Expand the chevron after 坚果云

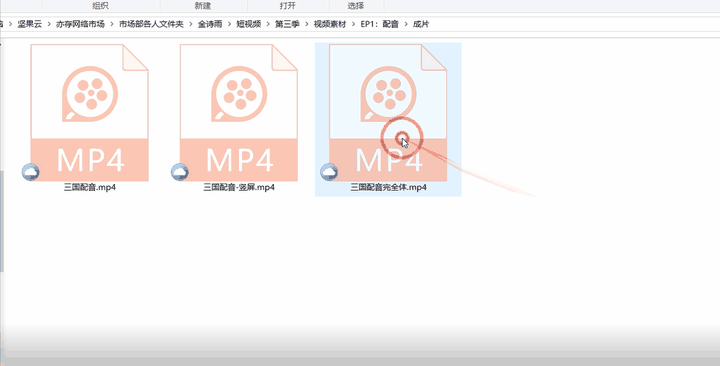point(49,24)
